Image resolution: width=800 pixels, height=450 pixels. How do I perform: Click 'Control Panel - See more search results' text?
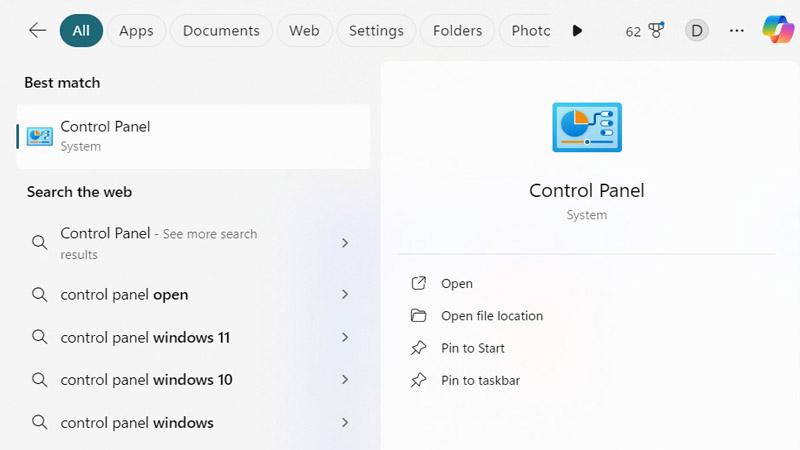click(159, 243)
